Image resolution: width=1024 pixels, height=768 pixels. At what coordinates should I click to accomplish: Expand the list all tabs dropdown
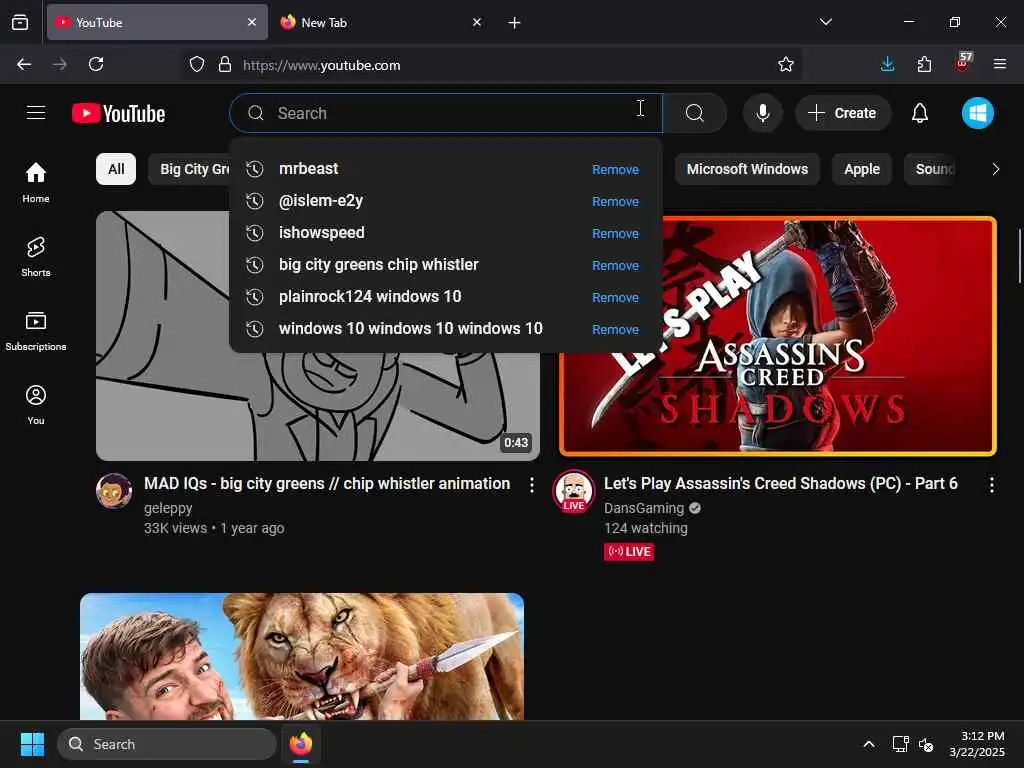[x=825, y=22]
